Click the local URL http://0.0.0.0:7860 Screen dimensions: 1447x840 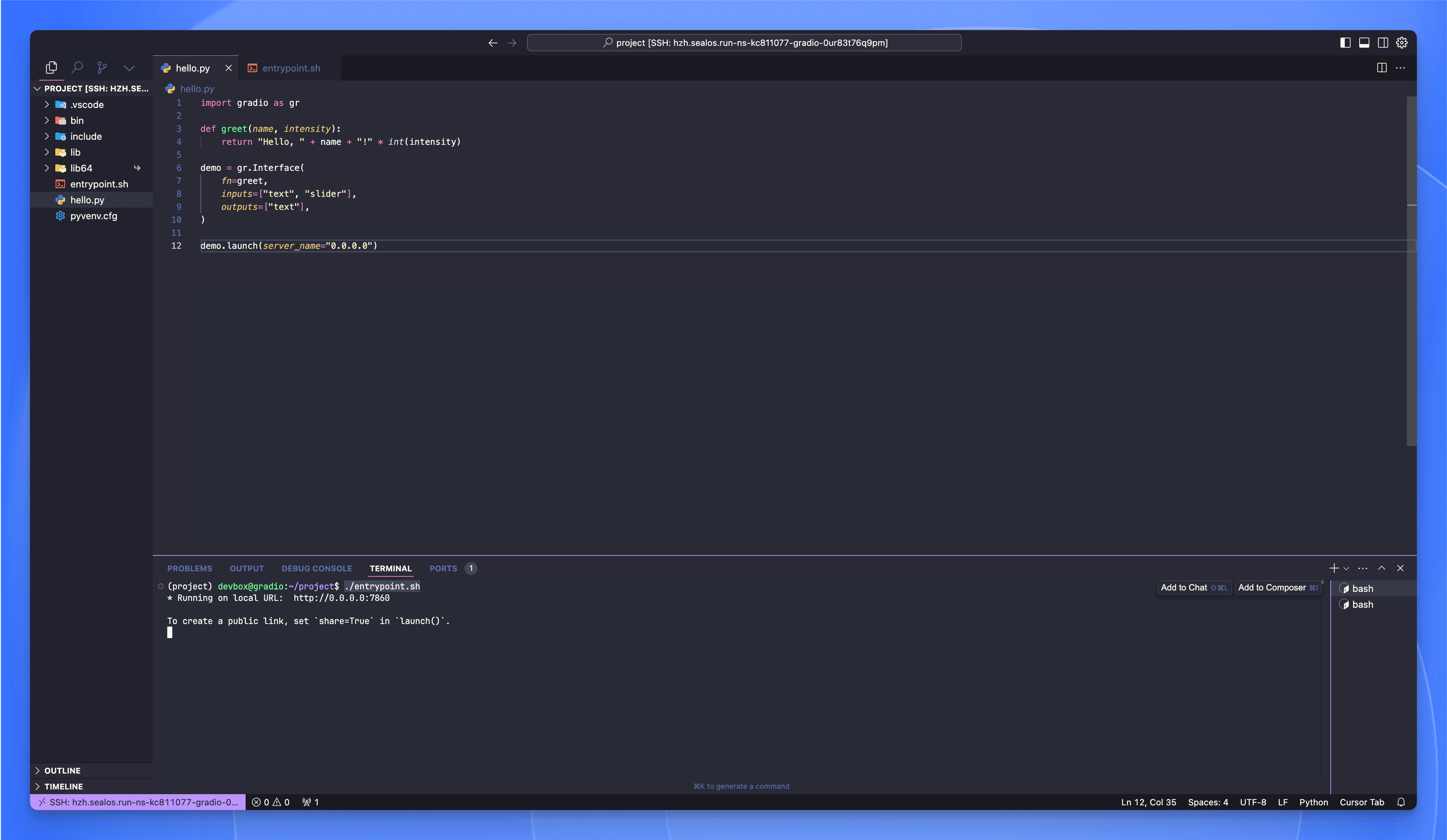(x=341, y=598)
